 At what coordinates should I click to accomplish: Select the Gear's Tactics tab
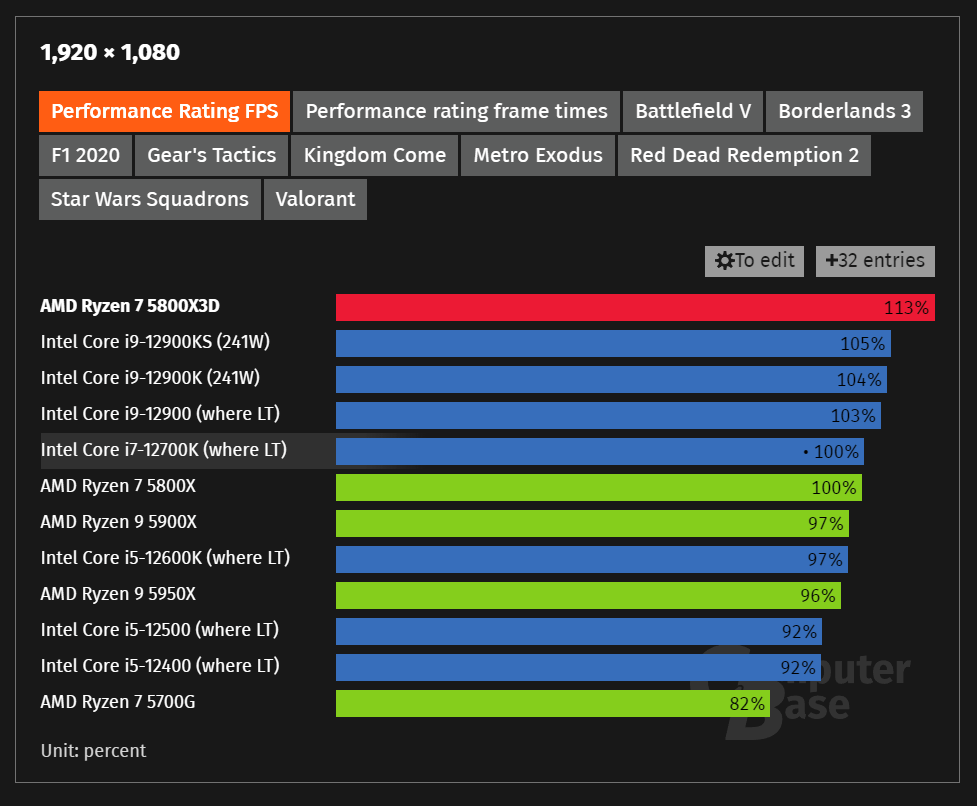point(212,156)
